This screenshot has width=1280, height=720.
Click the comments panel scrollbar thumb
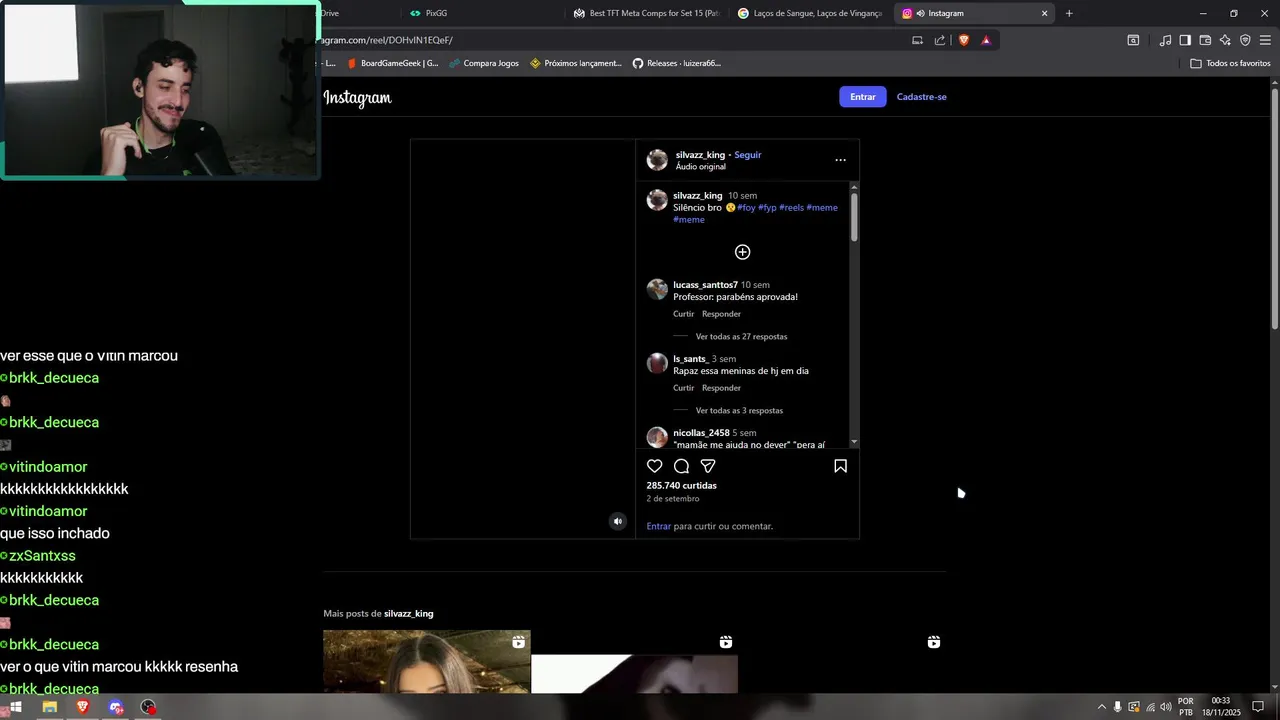point(854,216)
